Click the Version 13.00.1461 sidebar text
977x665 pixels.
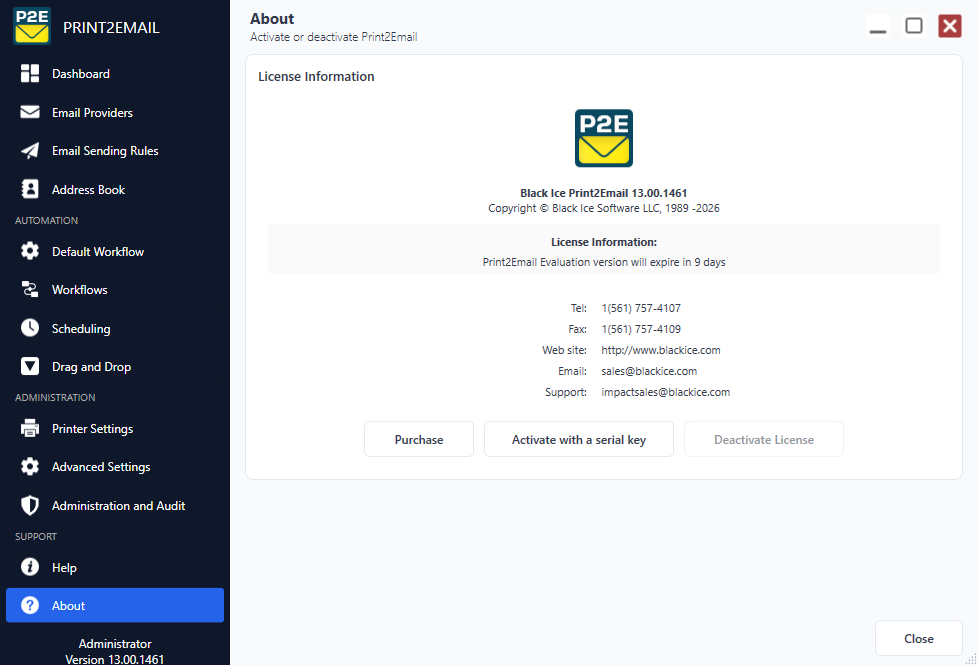click(115, 659)
